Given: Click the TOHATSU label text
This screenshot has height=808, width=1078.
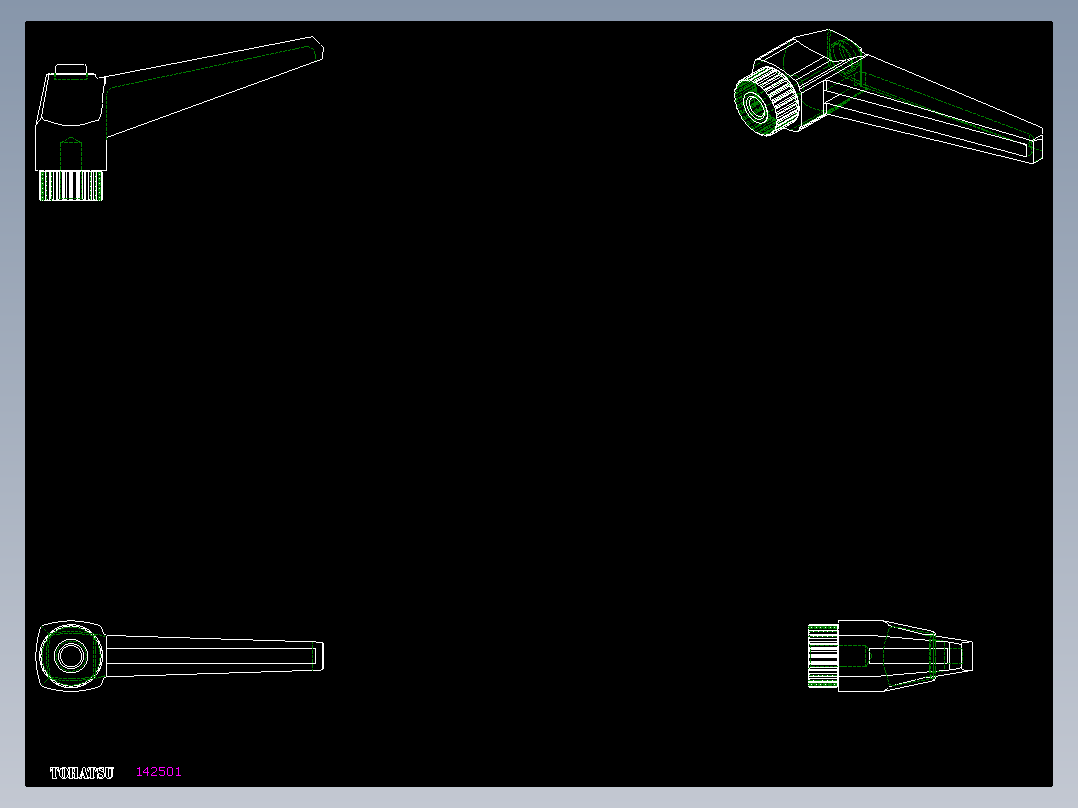Looking at the screenshot, I should point(82,773).
